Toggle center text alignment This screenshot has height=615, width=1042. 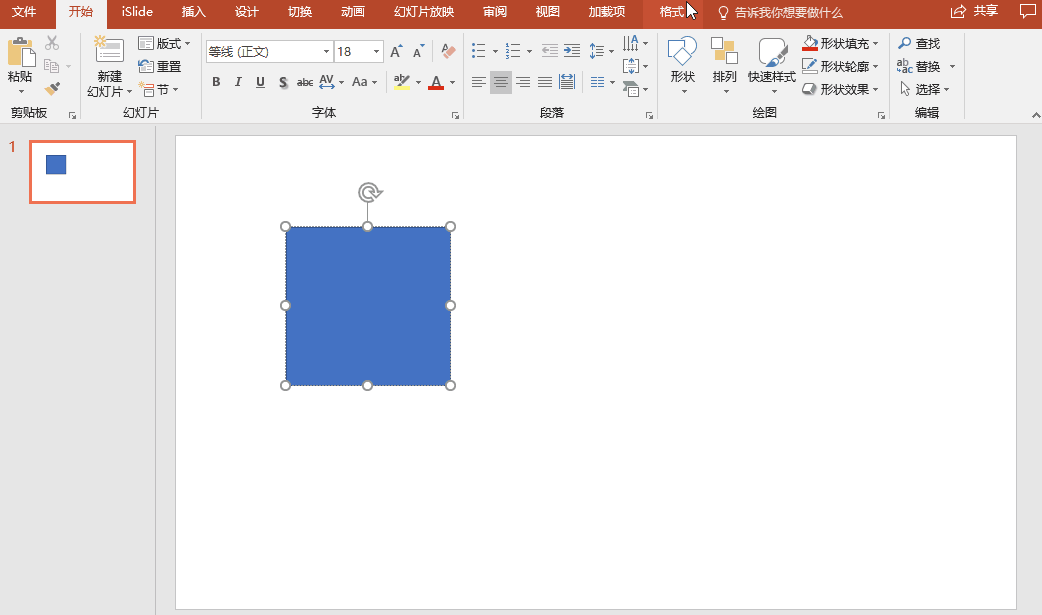[x=501, y=82]
